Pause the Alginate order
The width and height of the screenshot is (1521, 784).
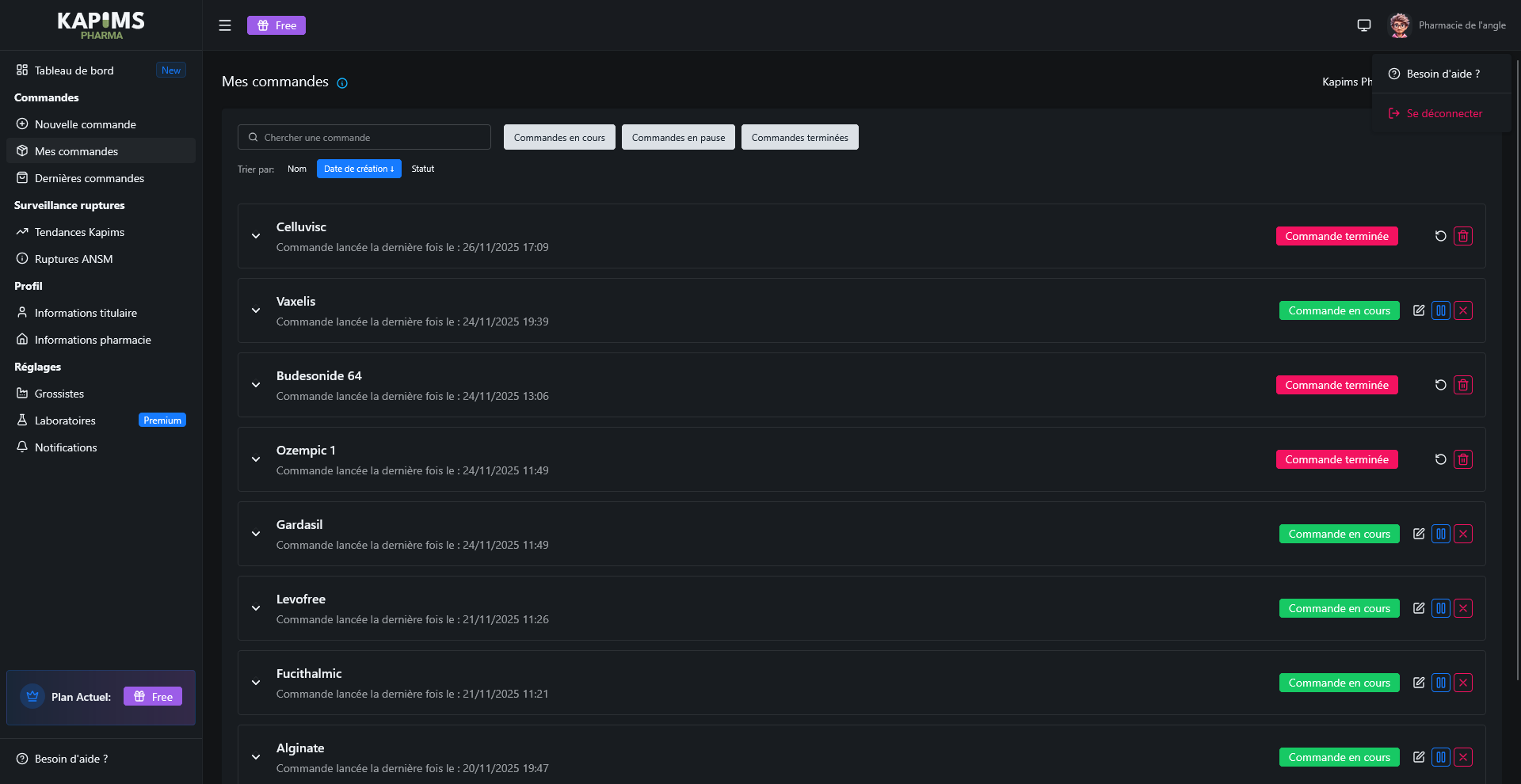tap(1440, 756)
